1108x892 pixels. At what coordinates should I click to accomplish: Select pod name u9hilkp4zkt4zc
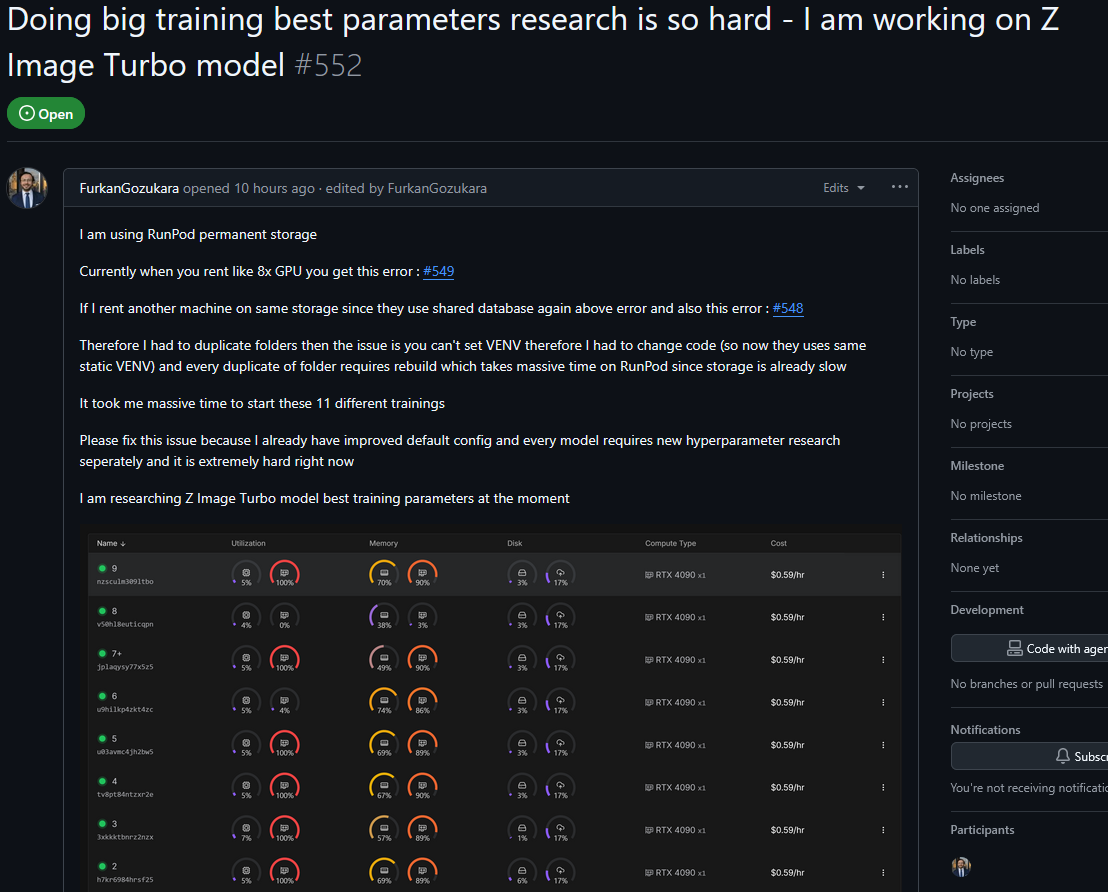[124, 709]
